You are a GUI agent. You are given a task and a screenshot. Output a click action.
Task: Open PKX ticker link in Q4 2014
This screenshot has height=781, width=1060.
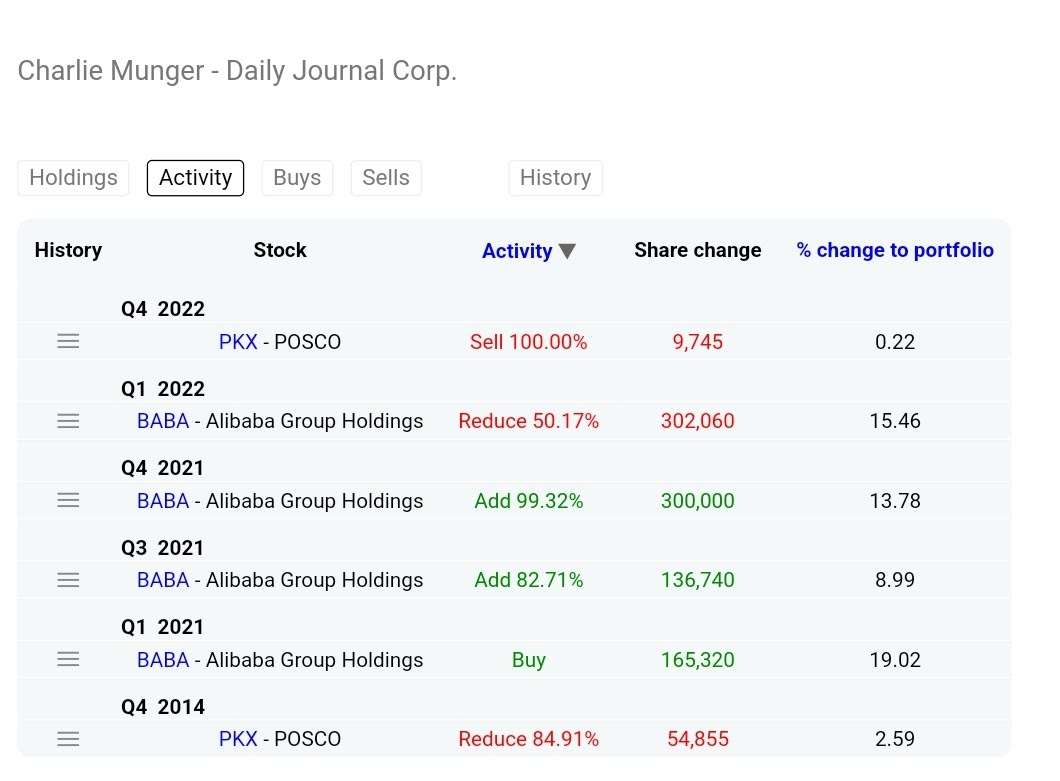click(238, 739)
